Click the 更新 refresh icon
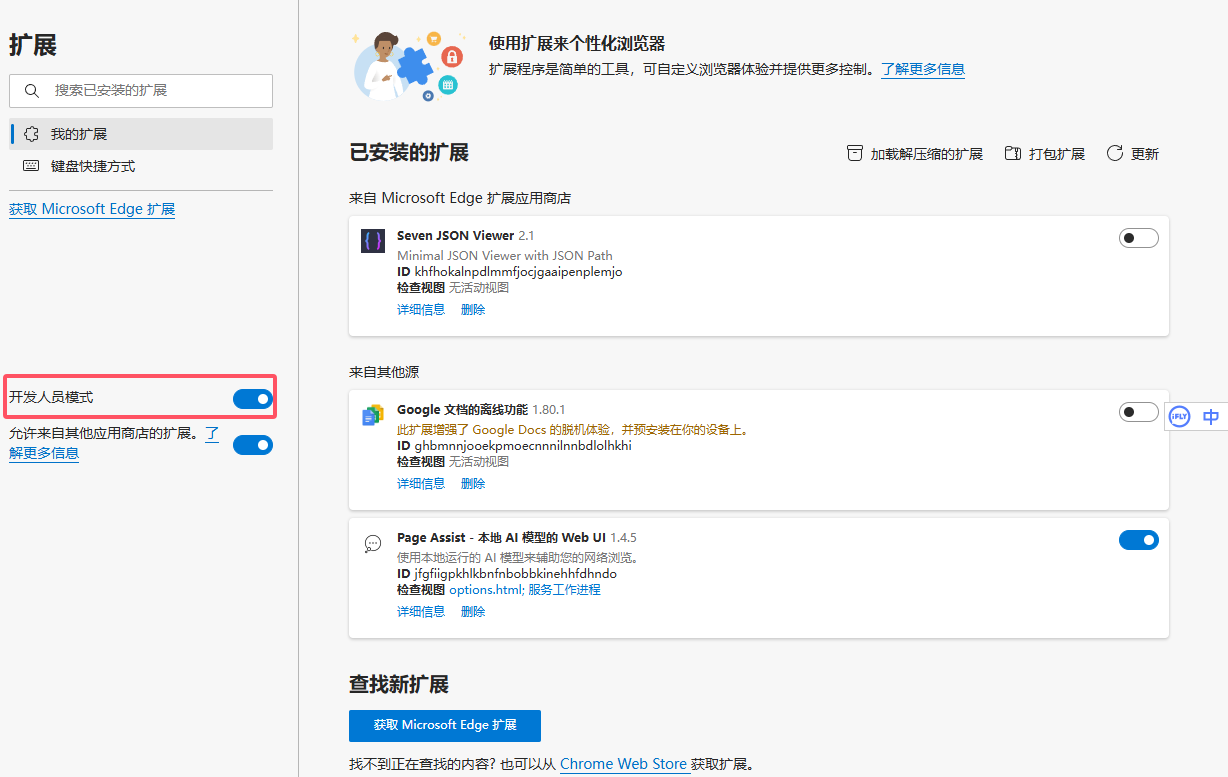 pyautogui.click(x=1115, y=153)
